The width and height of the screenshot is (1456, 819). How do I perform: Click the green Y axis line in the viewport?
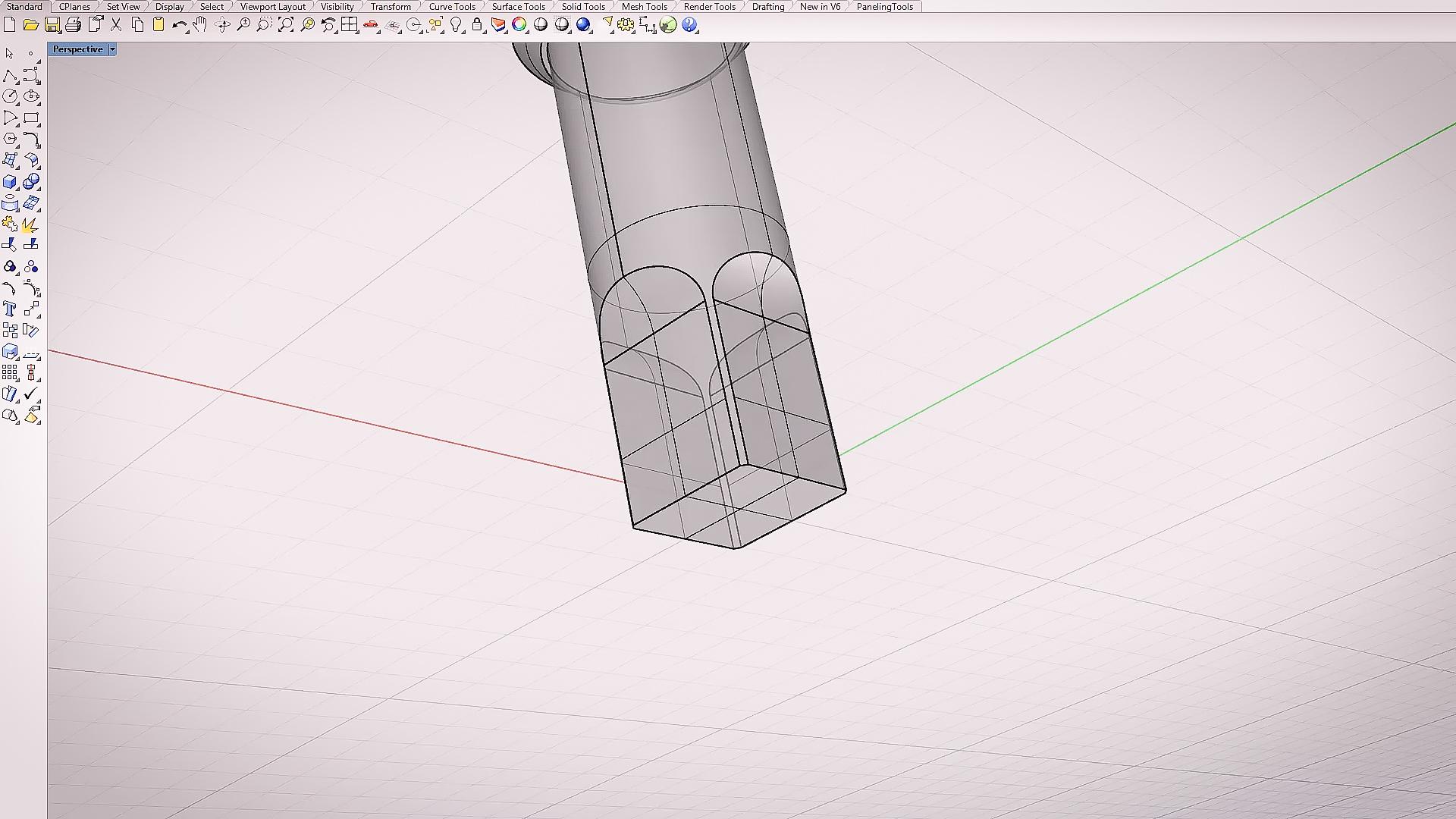click(x=1137, y=294)
